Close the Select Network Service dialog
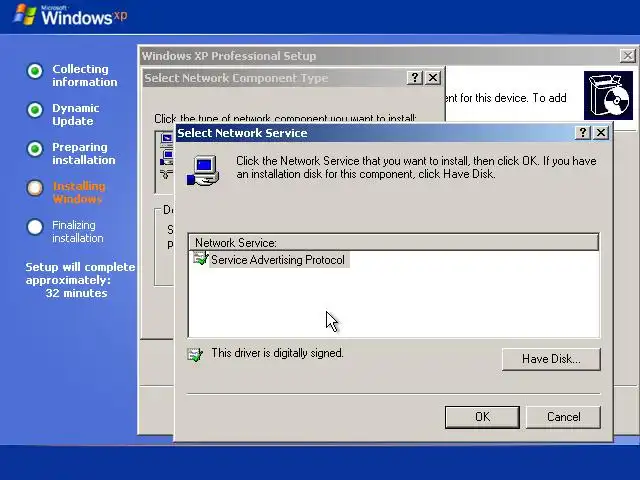 tap(601, 133)
